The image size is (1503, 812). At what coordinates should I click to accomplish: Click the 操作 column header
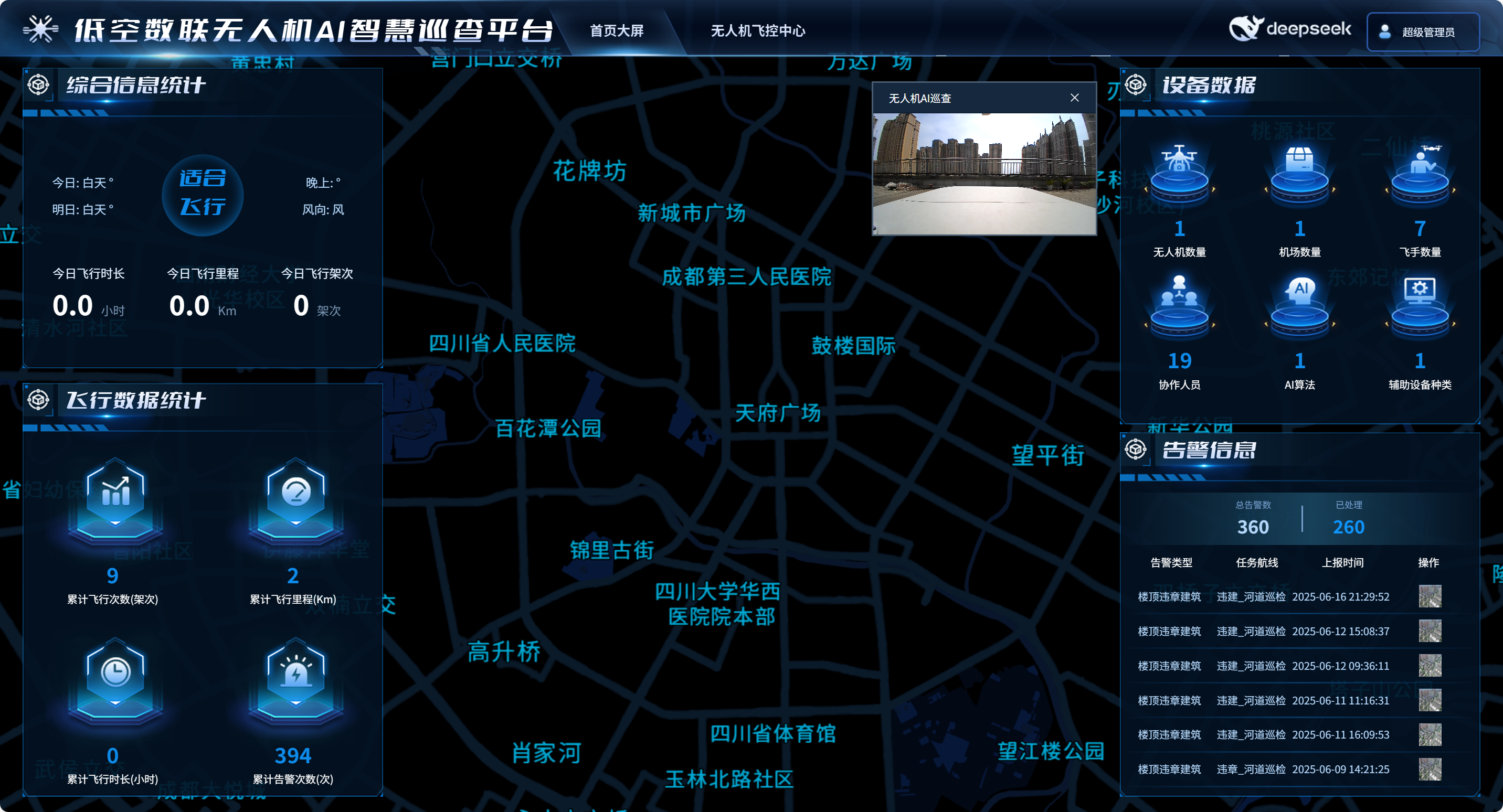(1428, 562)
